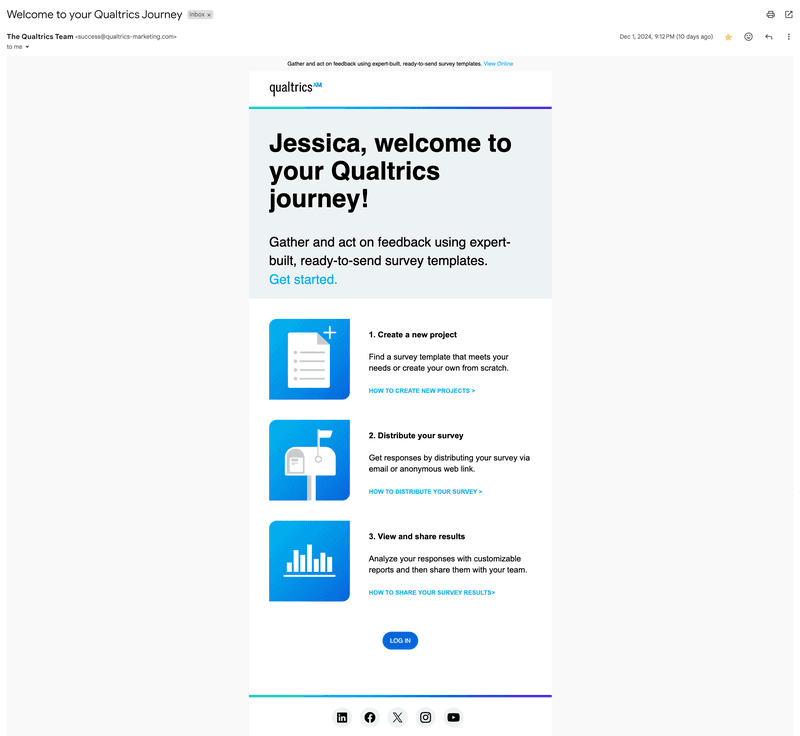Open the email in a new window
The width and height of the screenshot is (800, 736).
(789, 14)
